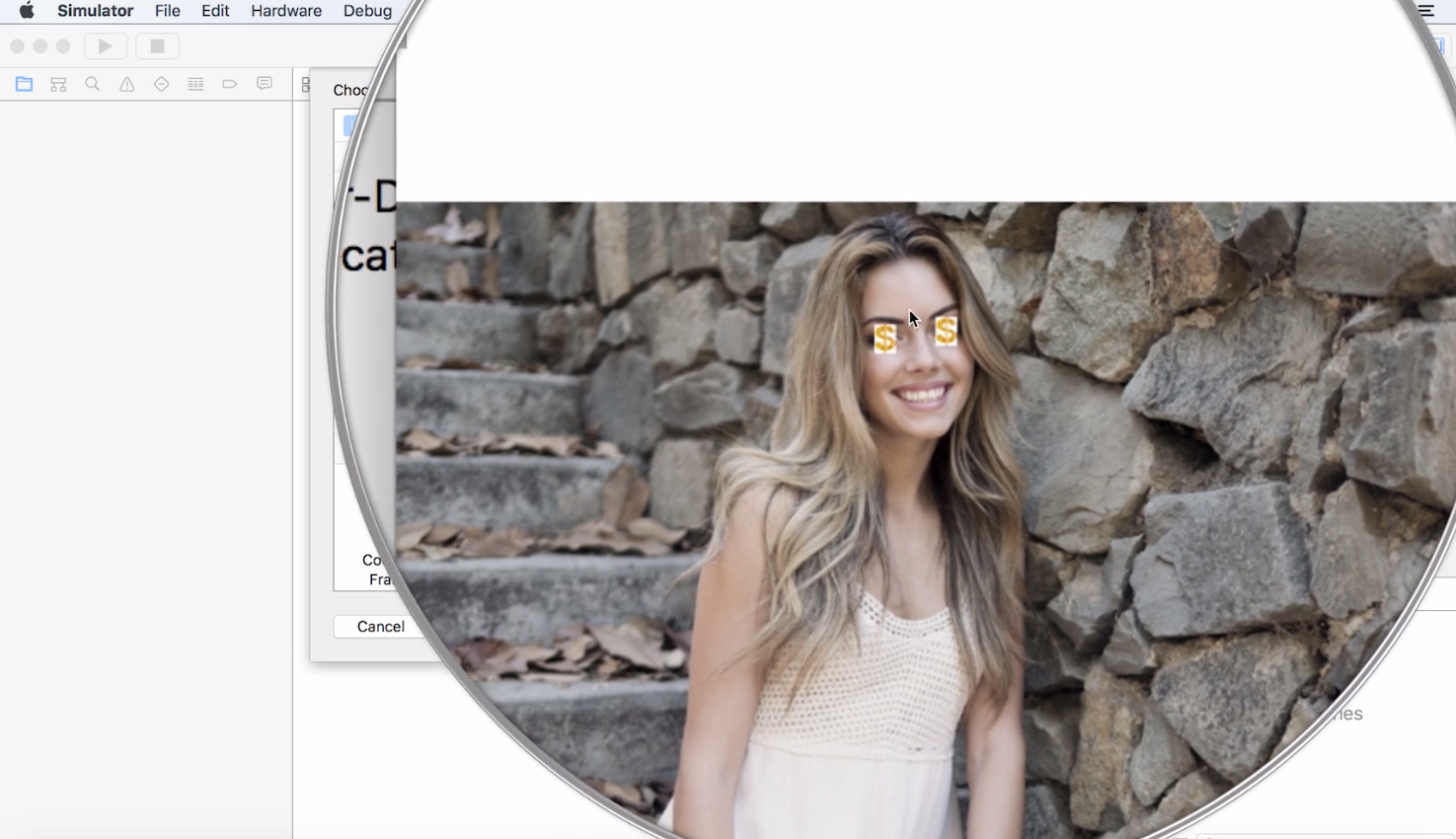This screenshot has width=1456, height=839.
Task: Open the Test navigator diamond icon
Action: (161, 85)
